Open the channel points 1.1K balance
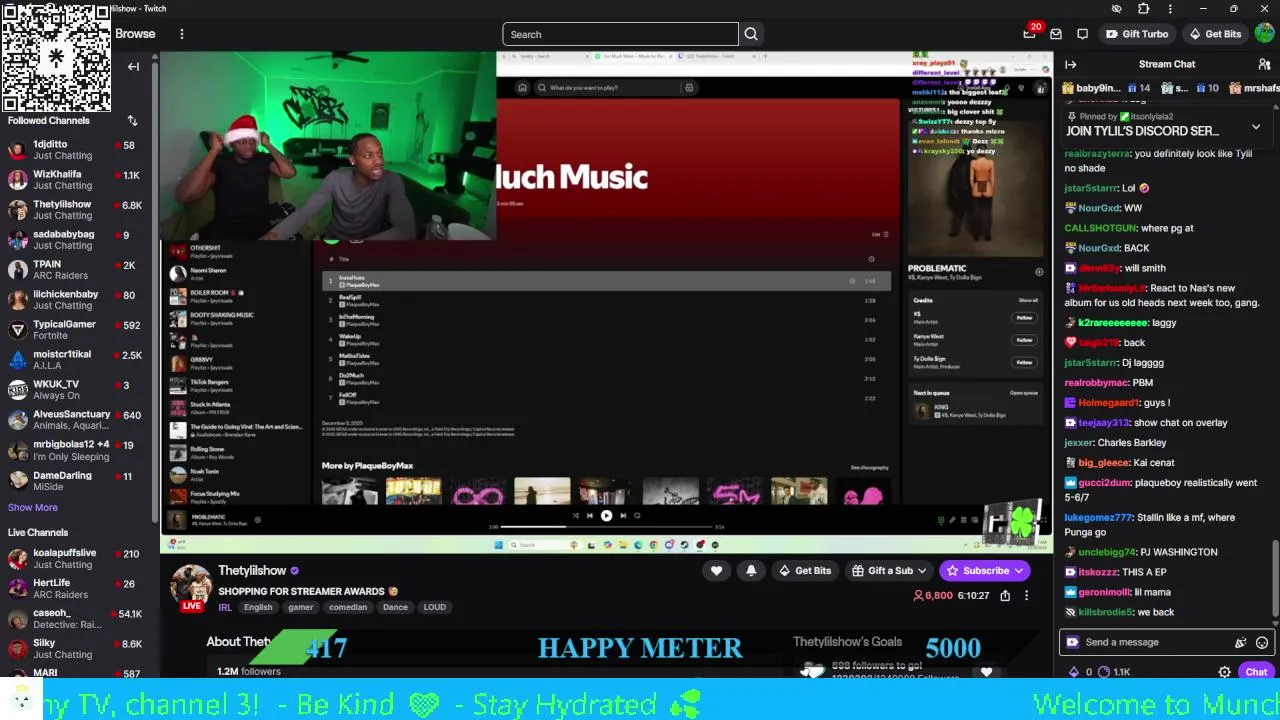1280x720 pixels. click(1114, 672)
